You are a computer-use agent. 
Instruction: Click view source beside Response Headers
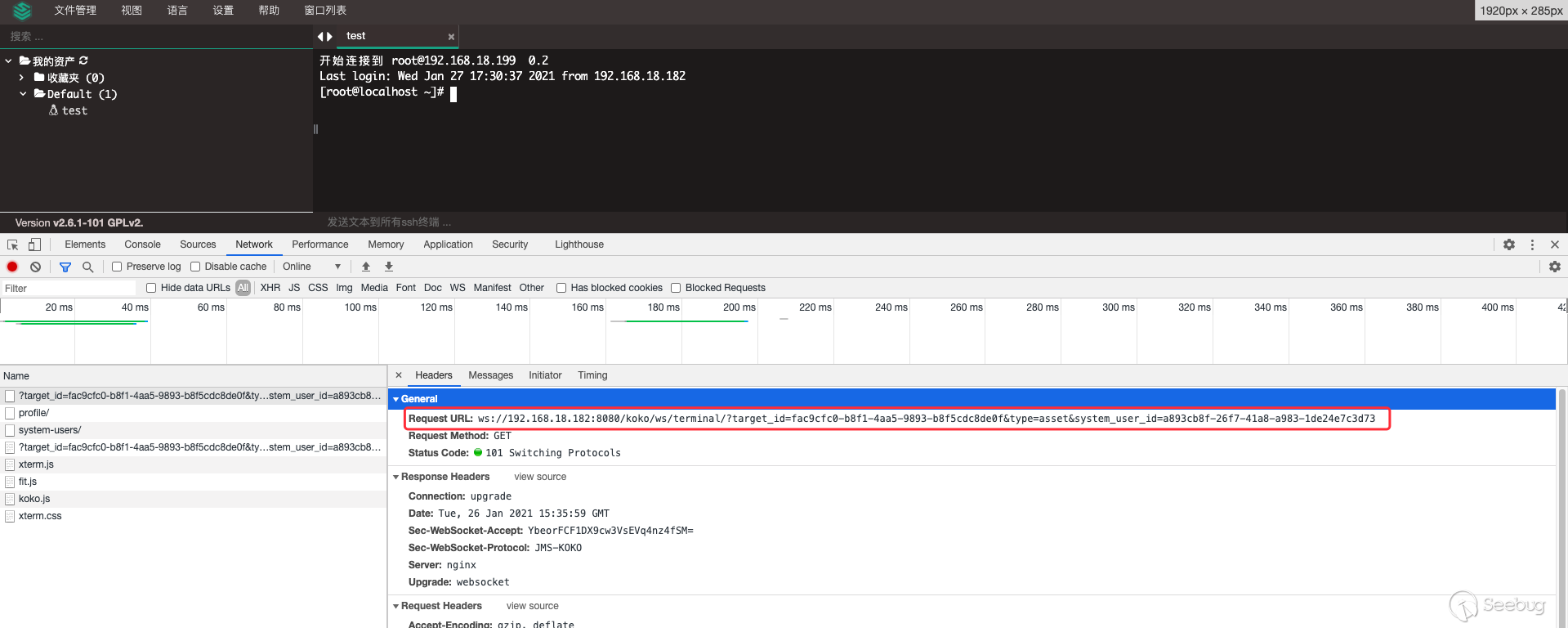(x=539, y=477)
